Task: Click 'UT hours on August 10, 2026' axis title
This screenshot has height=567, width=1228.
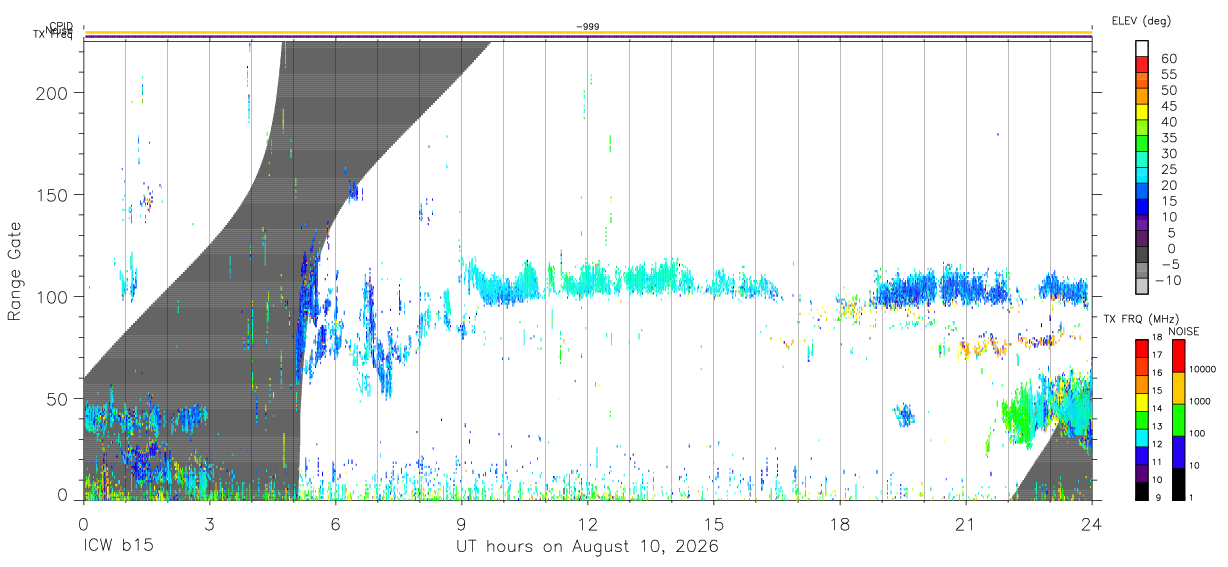Action: [x=587, y=547]
